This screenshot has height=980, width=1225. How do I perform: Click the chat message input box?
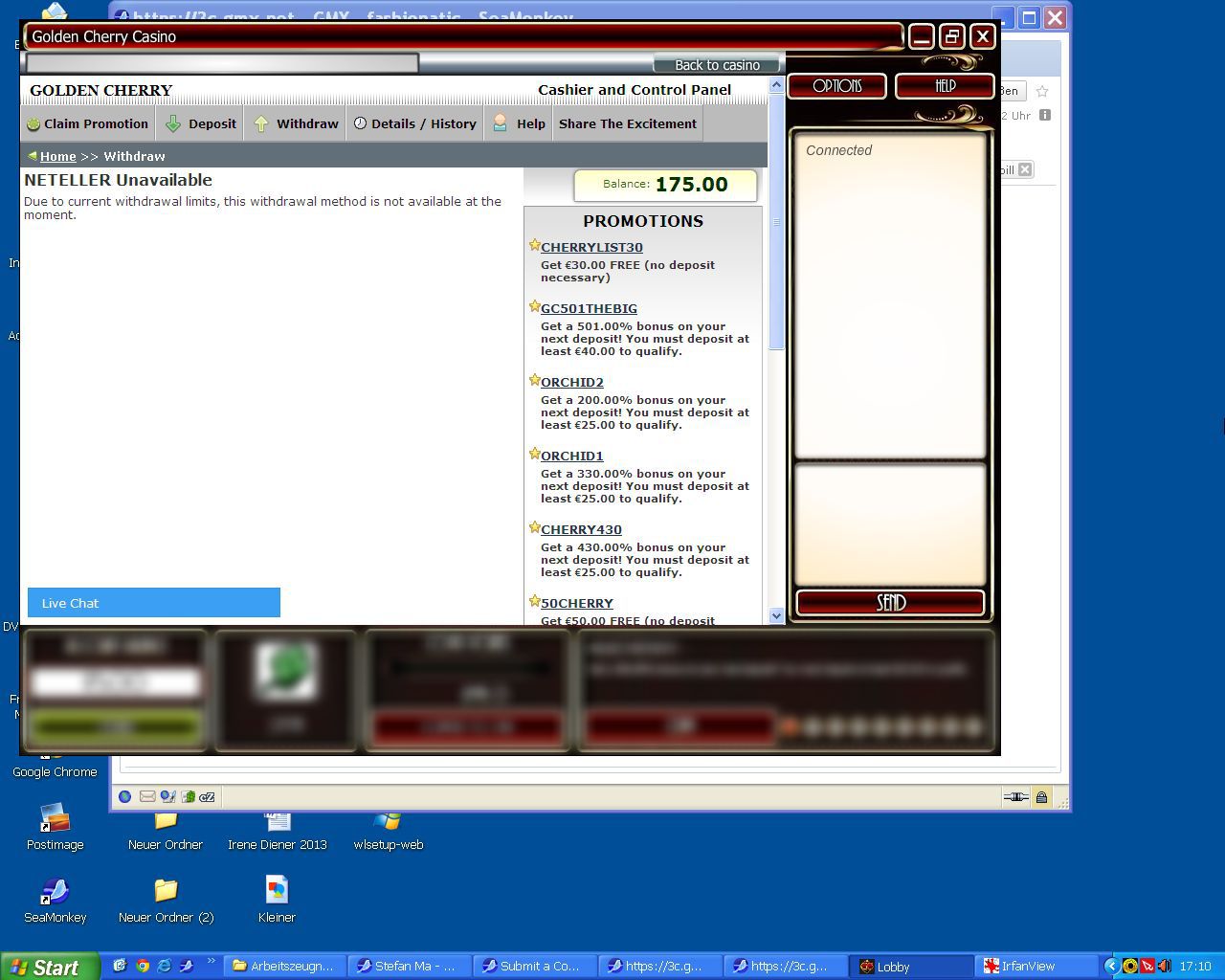[890, 523]
